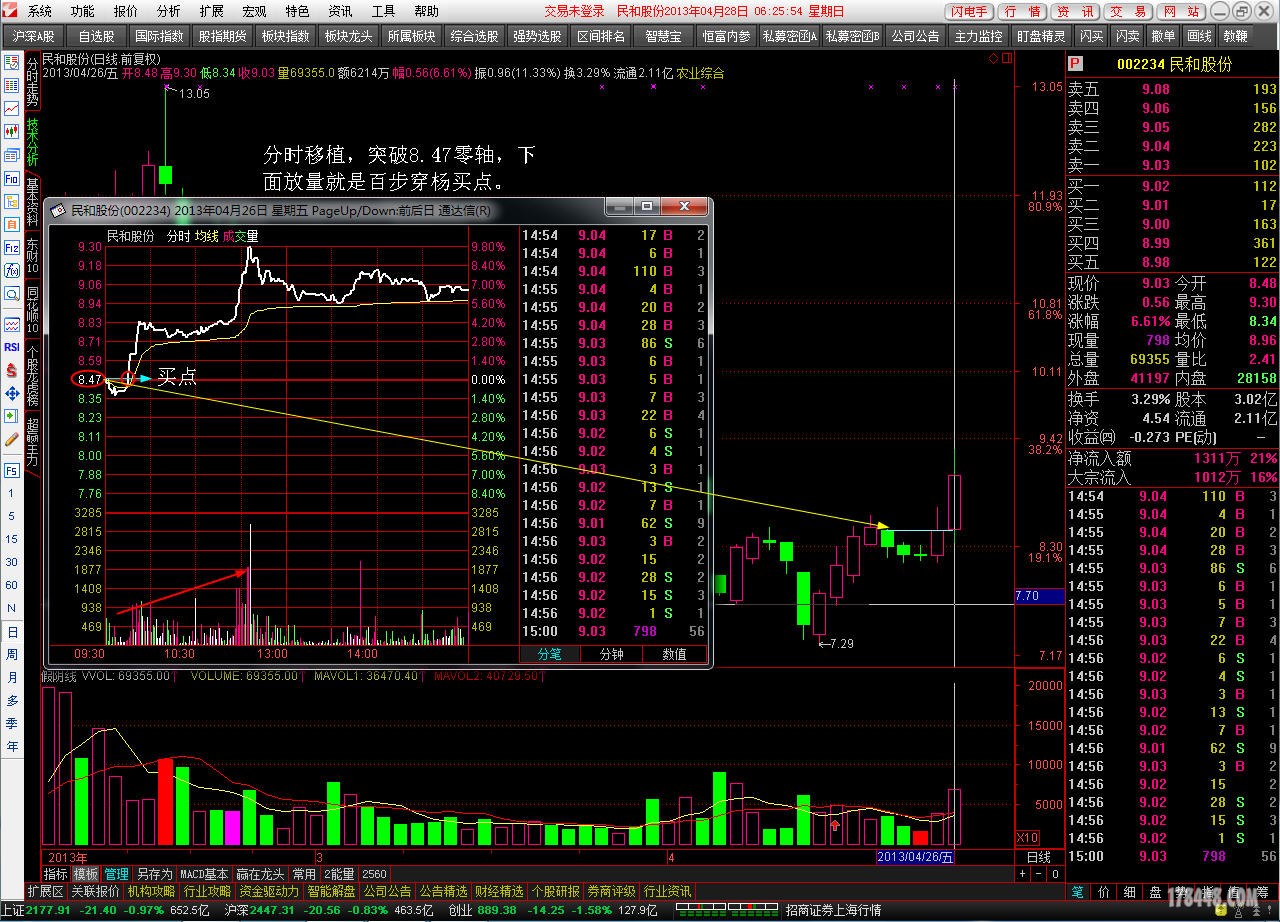
Task: Open the 分析 menu
Action: 168,11
